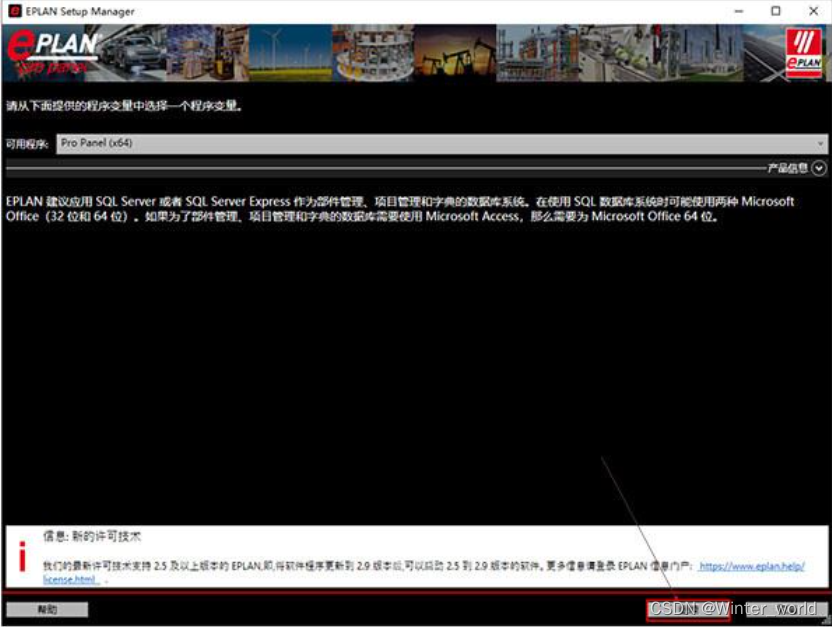Close the EPLAN Setup Manager window
832x627 pixels.
click(x=813, y=11)
